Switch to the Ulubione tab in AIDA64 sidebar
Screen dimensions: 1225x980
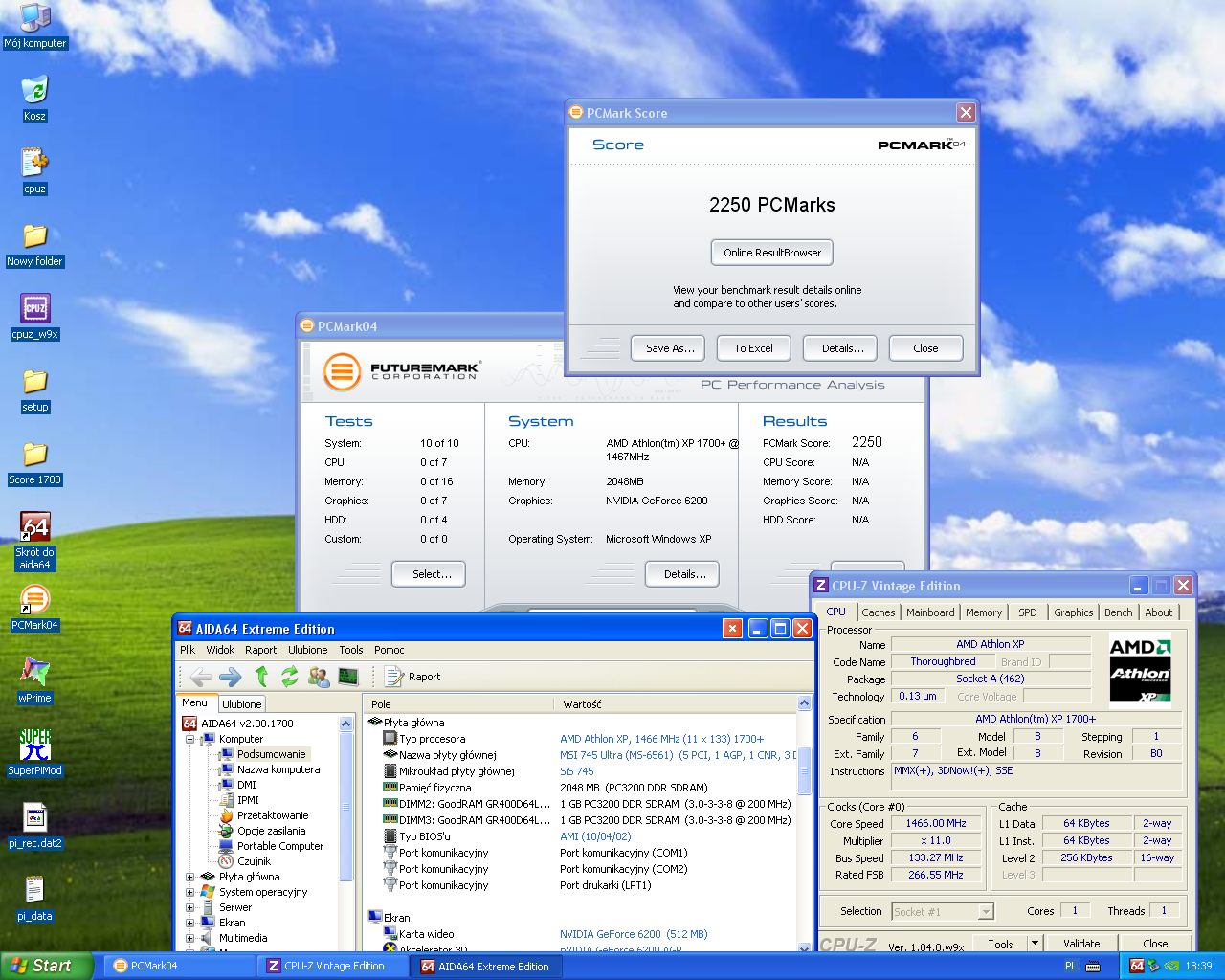coord(242,703)
